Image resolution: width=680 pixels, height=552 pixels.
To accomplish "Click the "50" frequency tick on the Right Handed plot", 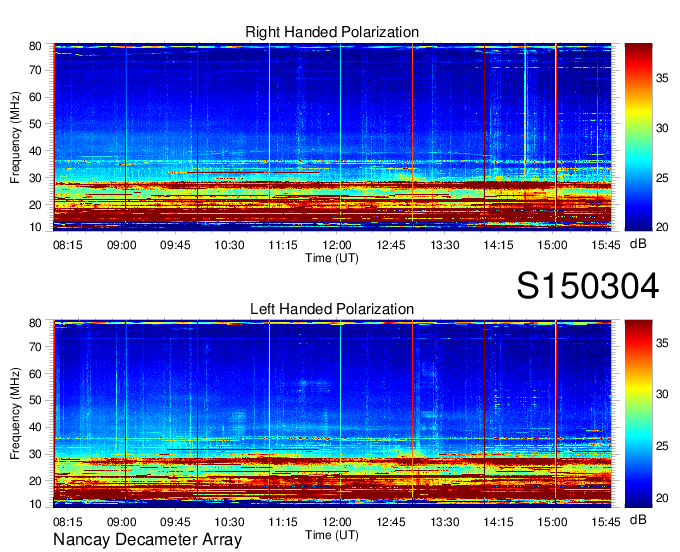I will point(35,124).
